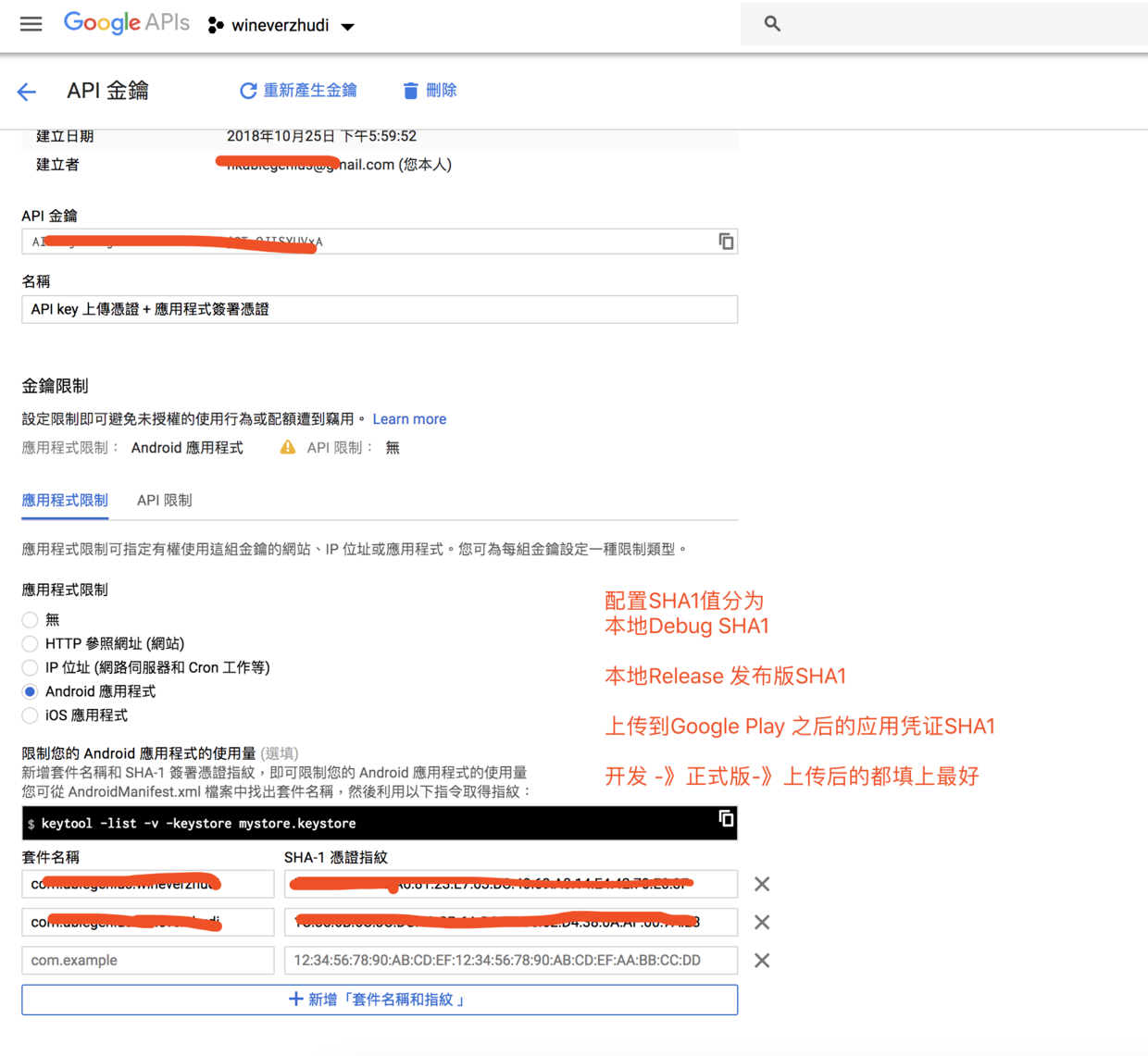The width and height of the screenshot is (1148, 1056).
Task: Click the Google APIs logo
Action: pyautogui.click(x=126, y=23)
